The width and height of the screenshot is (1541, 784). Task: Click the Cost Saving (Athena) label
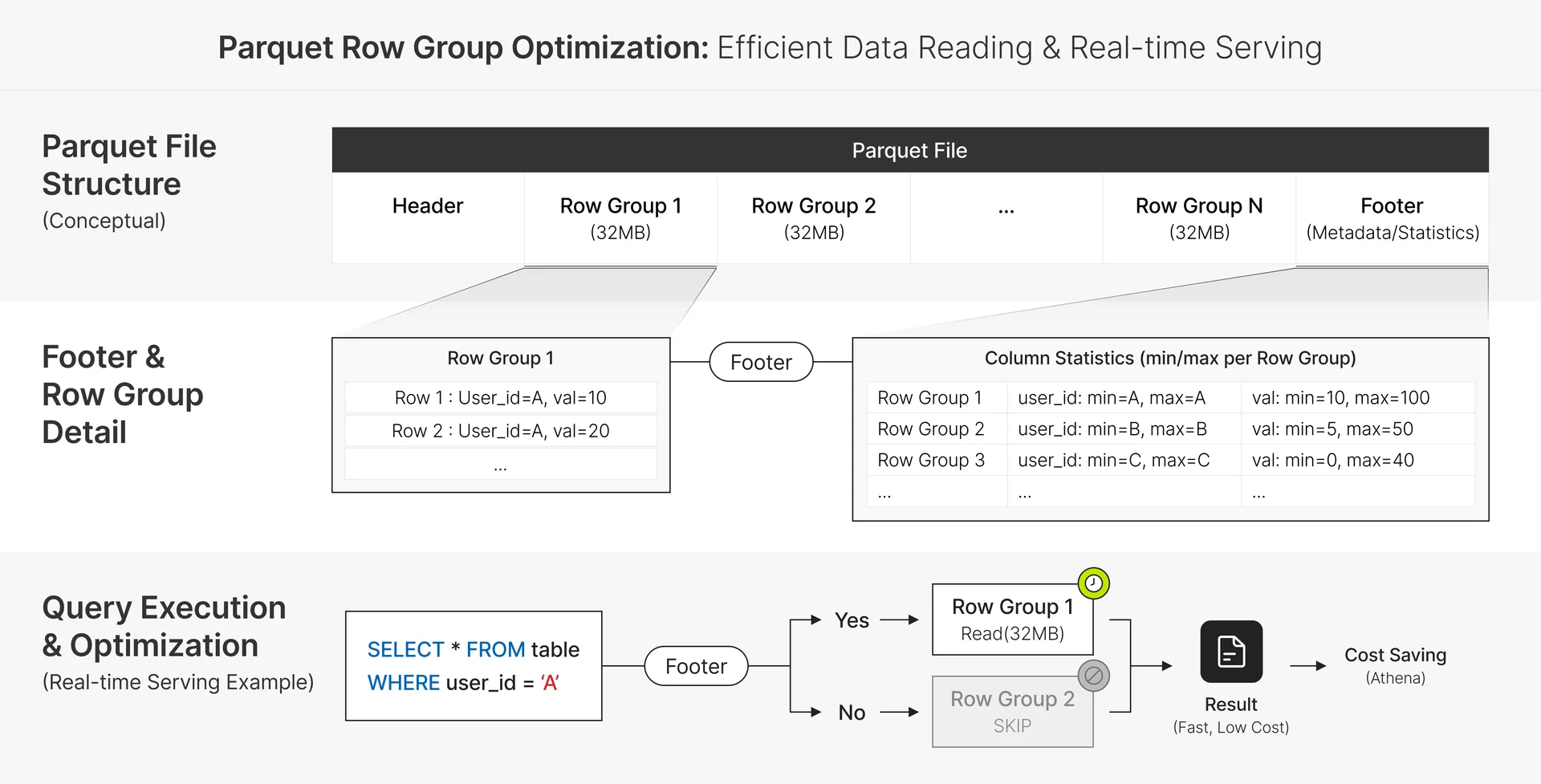coord(1395,665)
